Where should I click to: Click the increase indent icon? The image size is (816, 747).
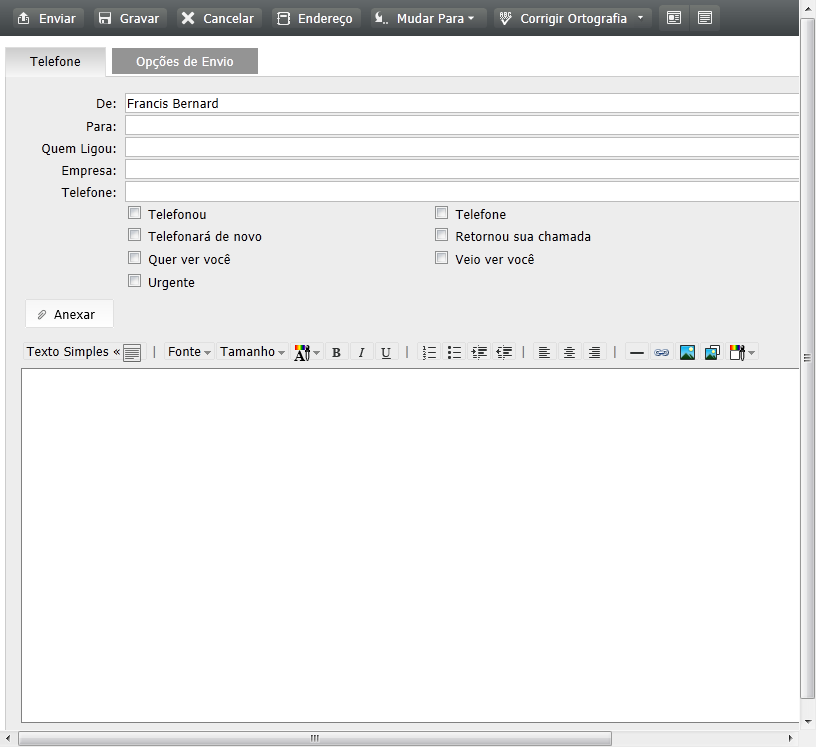tap(479, 352)
